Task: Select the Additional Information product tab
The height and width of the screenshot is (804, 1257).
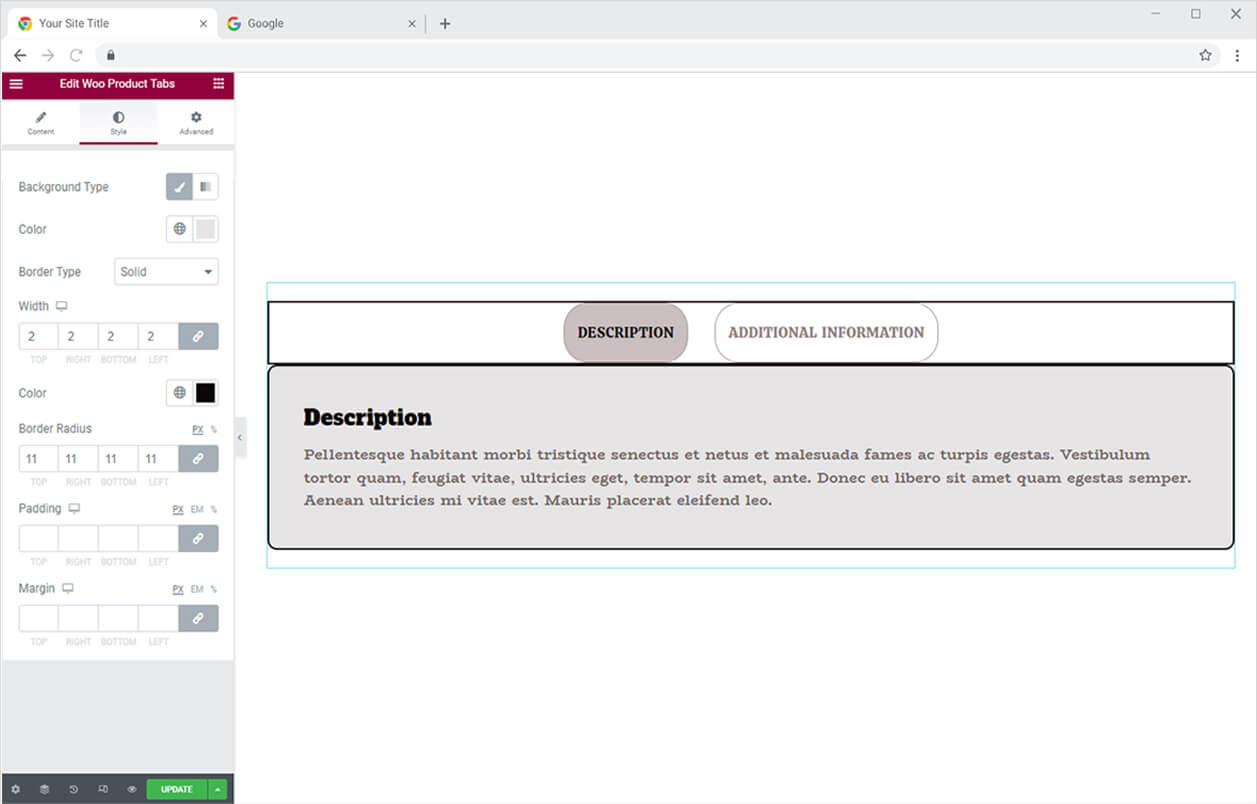Action: click(826, 333)
